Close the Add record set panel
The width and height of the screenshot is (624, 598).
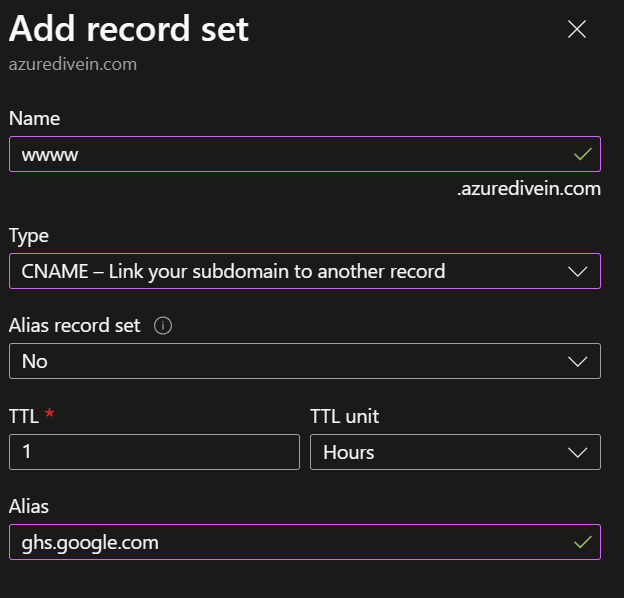pyautogui.click(x=576, y=30)
